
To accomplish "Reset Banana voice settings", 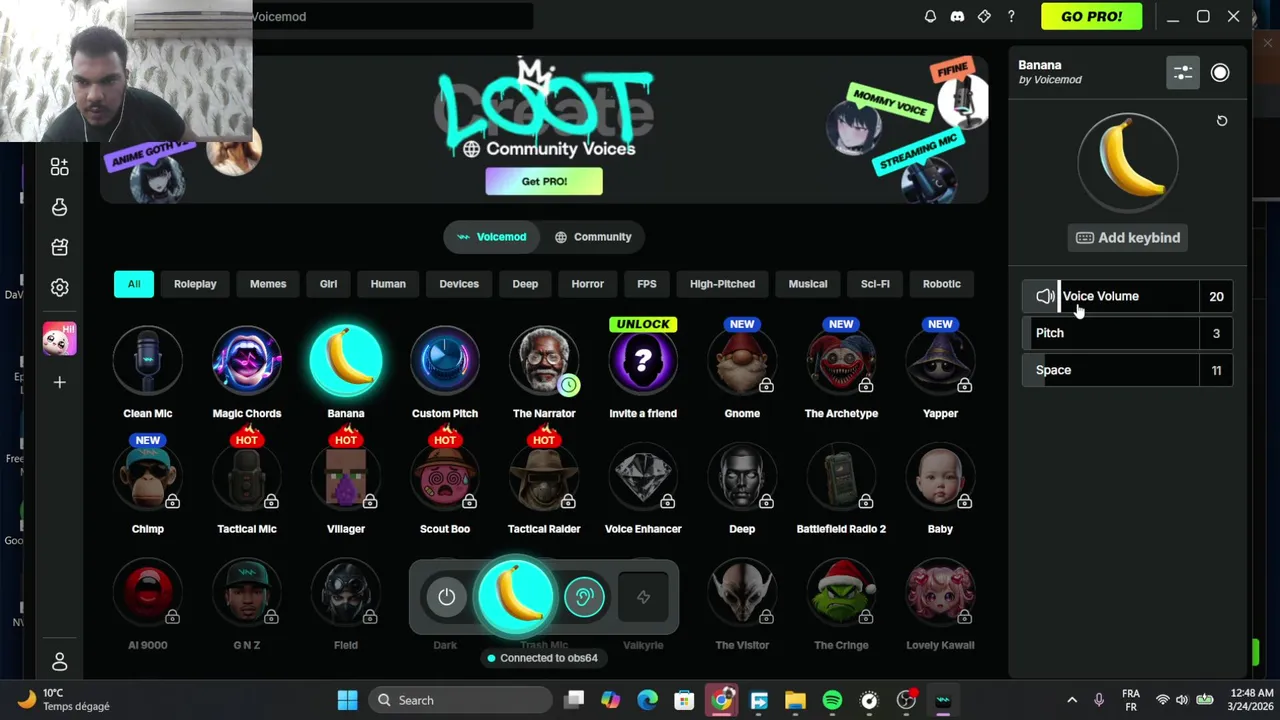I will coord(1221,120).
